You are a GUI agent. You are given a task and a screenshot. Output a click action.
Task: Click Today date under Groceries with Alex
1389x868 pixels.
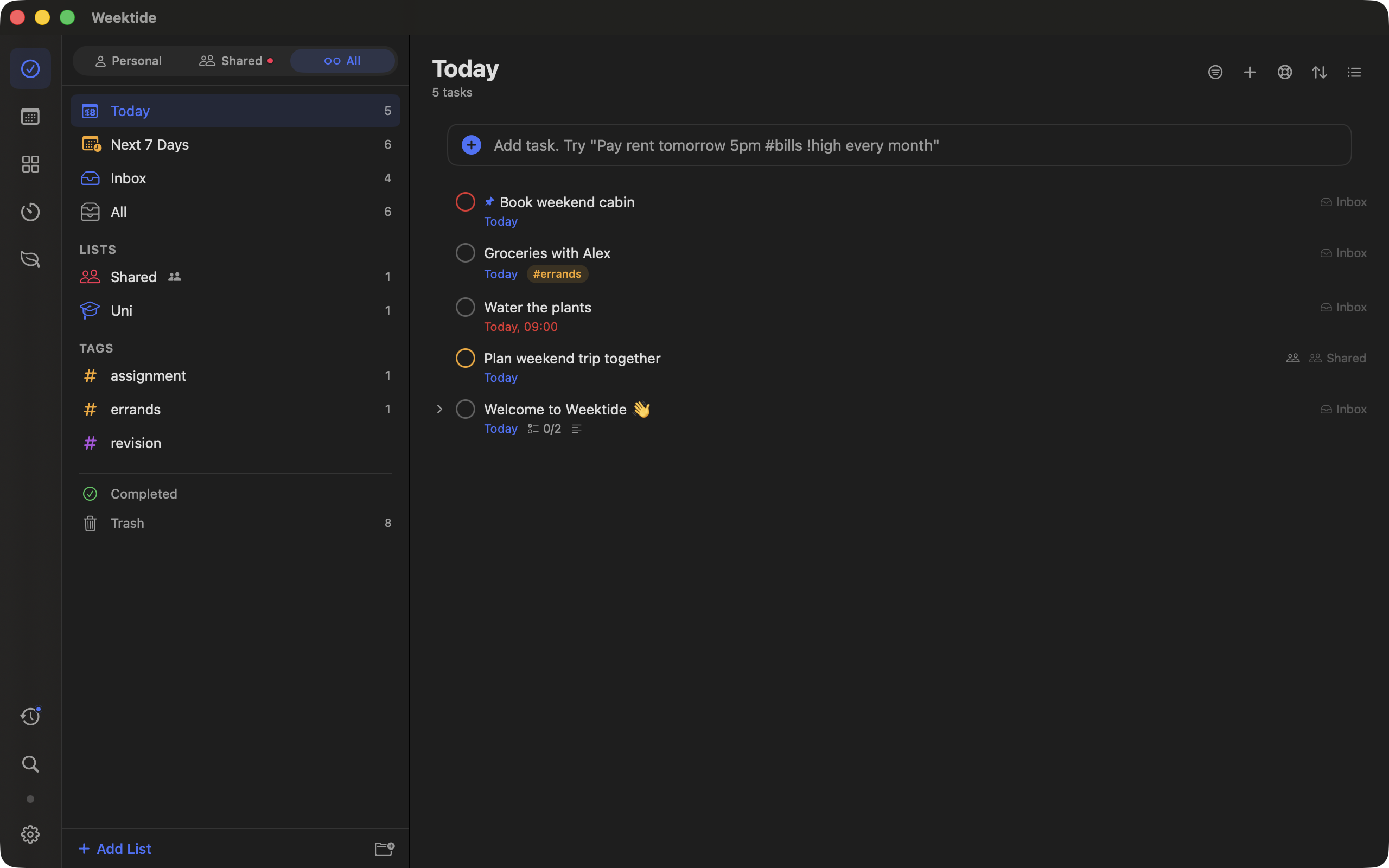pos(500,274)
